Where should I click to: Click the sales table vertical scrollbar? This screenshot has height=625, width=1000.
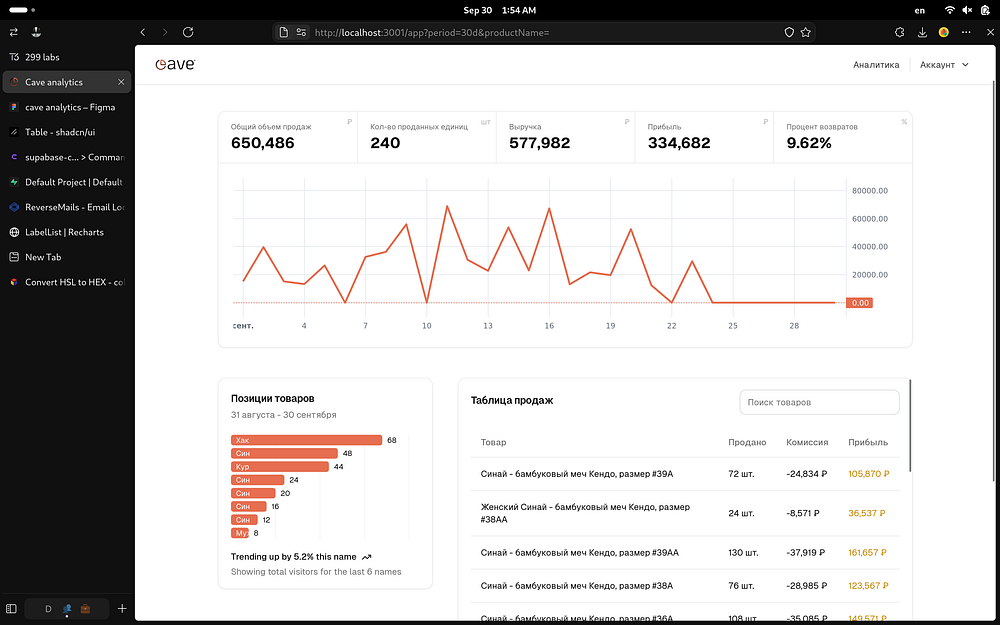910,426
